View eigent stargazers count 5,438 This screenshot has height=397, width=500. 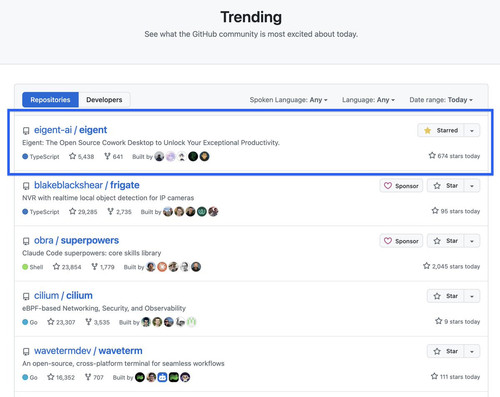coord(81,156)
